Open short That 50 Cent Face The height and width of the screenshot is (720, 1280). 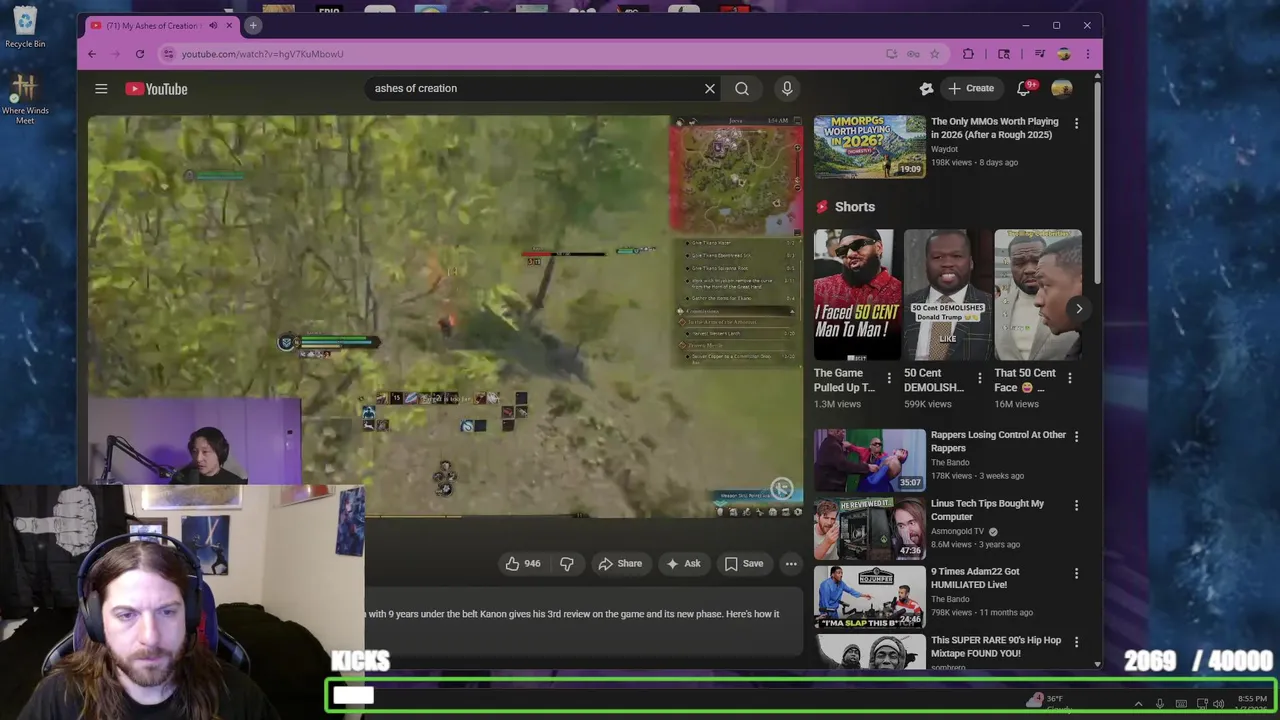1038,295
